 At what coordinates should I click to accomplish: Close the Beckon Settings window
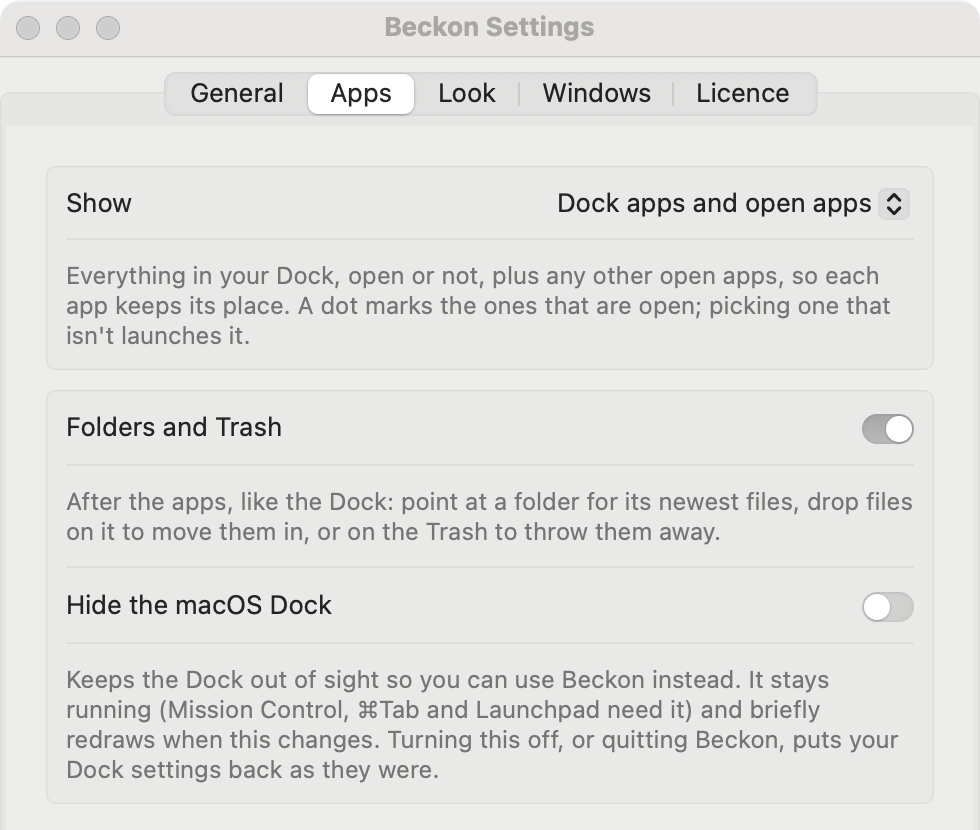click(28, 28)
